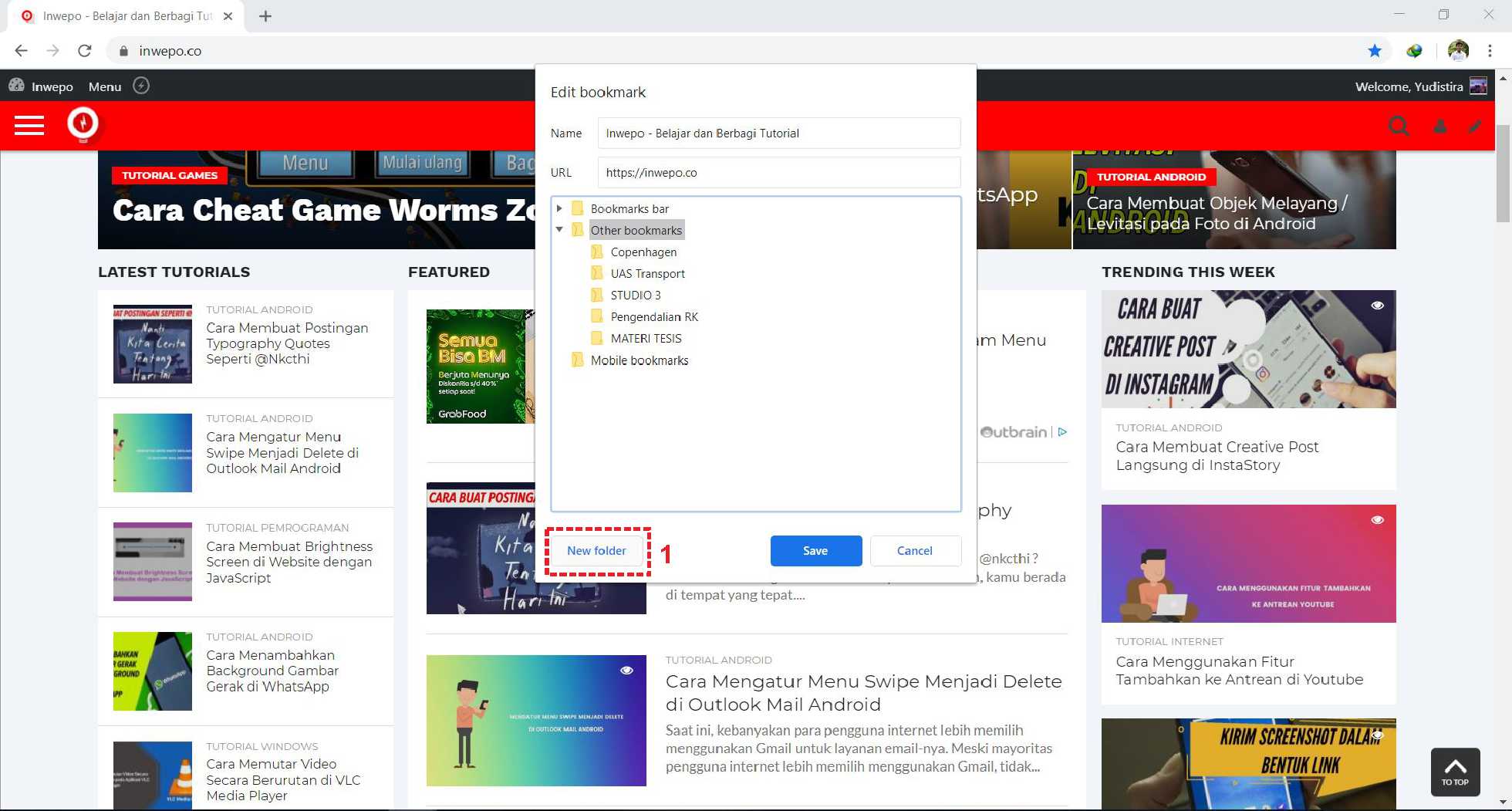Screen dimensions: 1512x811
Task: Open Cara Membuat Creative Post trending link
Action: tap(1217, 456)
